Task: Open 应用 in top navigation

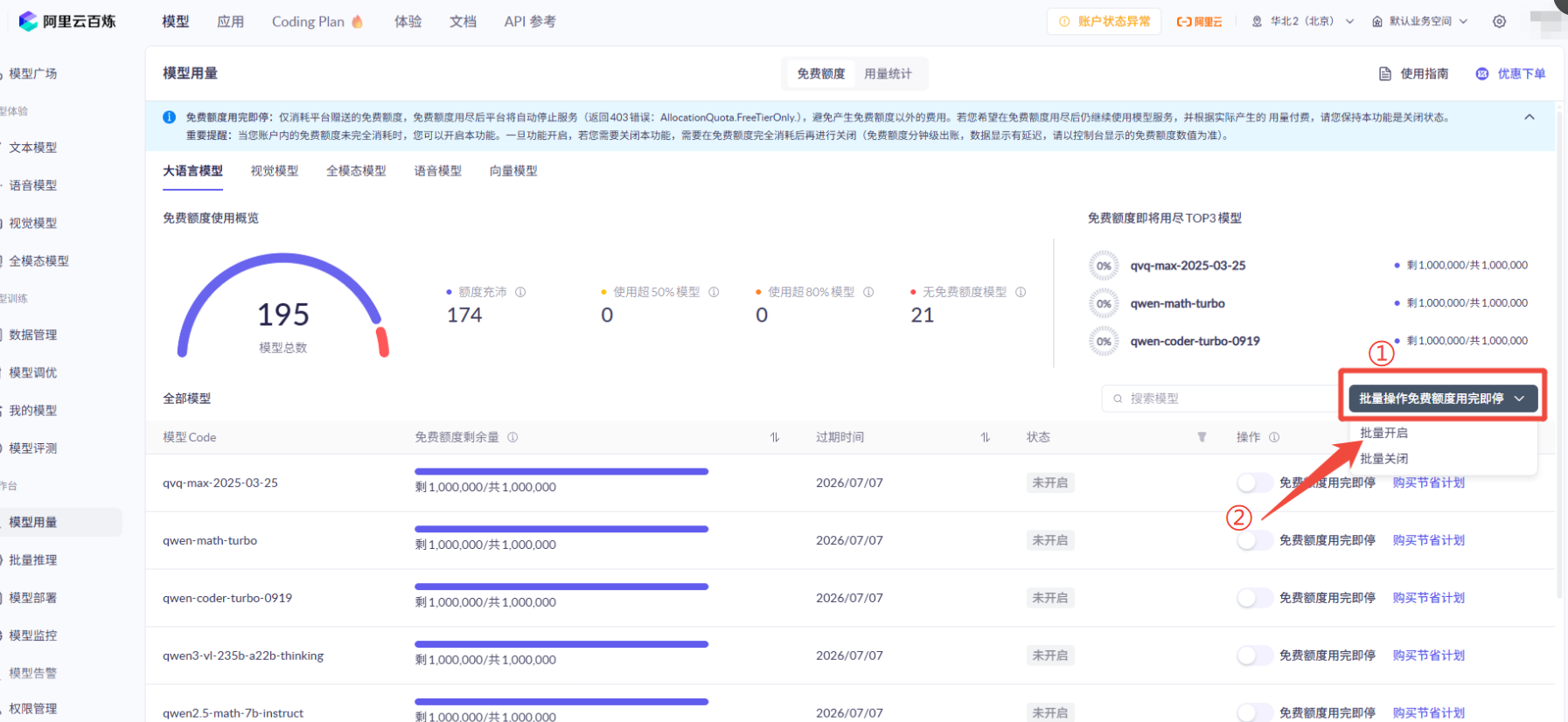Action: [x=231, y=21]
